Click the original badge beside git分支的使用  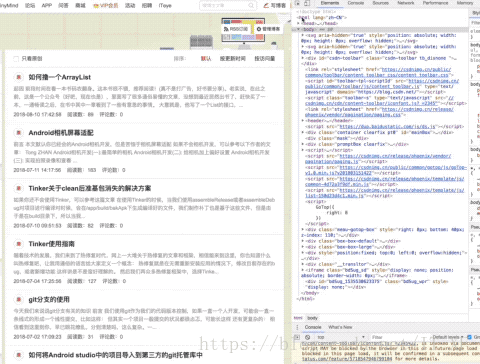click(x=19, y=300)
